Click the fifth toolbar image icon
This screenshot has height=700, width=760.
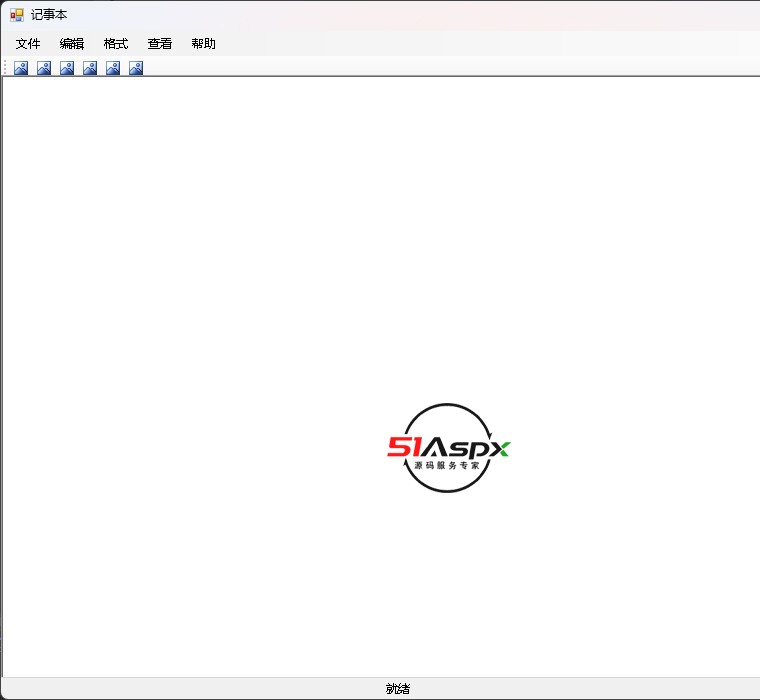click(113, 68)
